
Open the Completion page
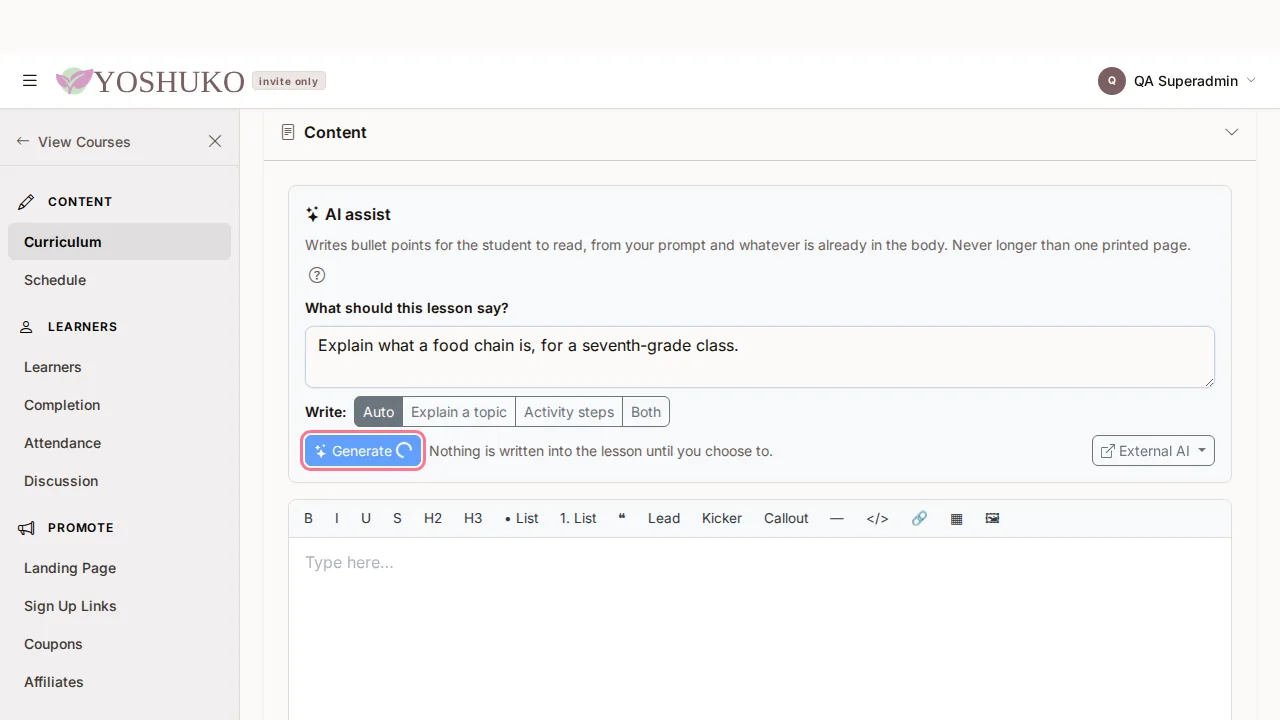(x=119, y=405)
